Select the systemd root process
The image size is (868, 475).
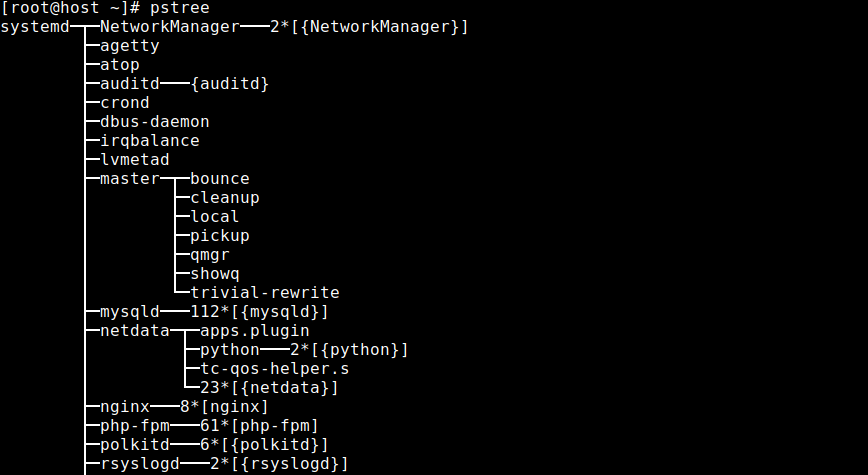pos(35,27)
